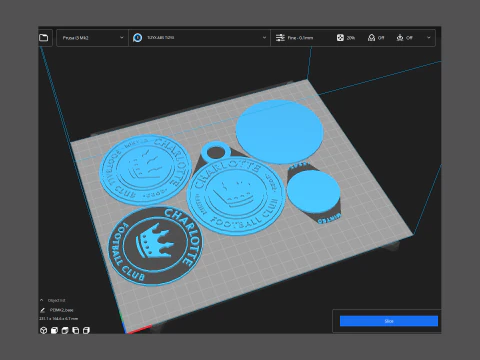Screen dimensions: 480x360
Task: Select the right side view cube icon
Action: coord(86,330)
